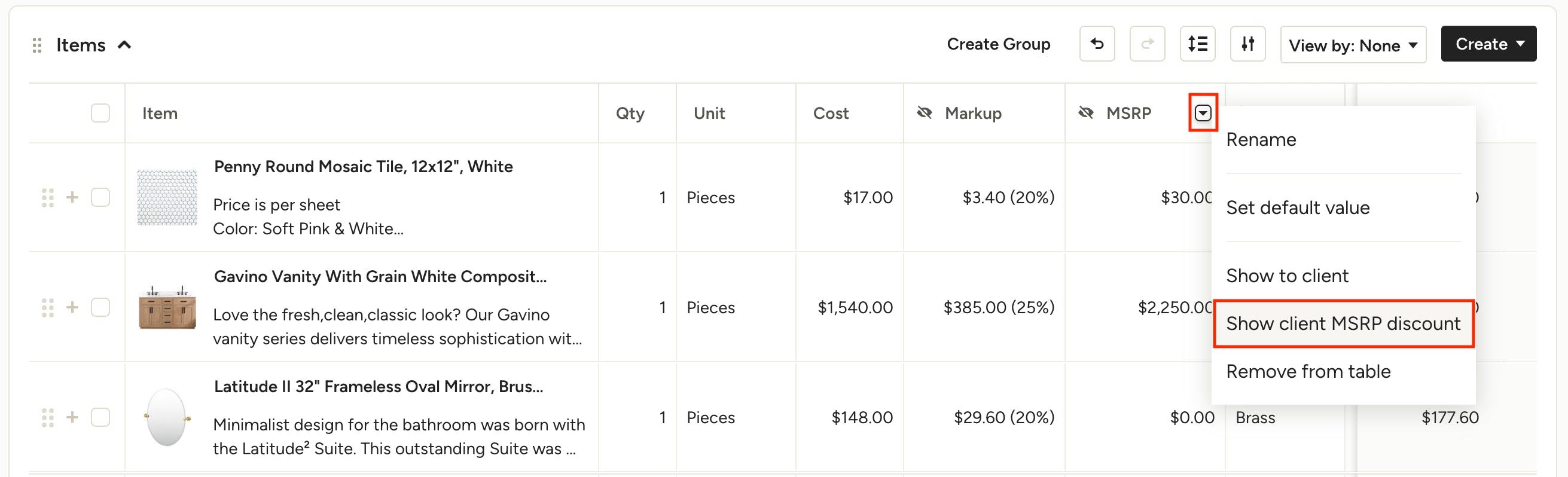Click the drag handle on Gavino Vanity row
The width and height of the screenshot is (1568, 477).
[x=47, y=307]
